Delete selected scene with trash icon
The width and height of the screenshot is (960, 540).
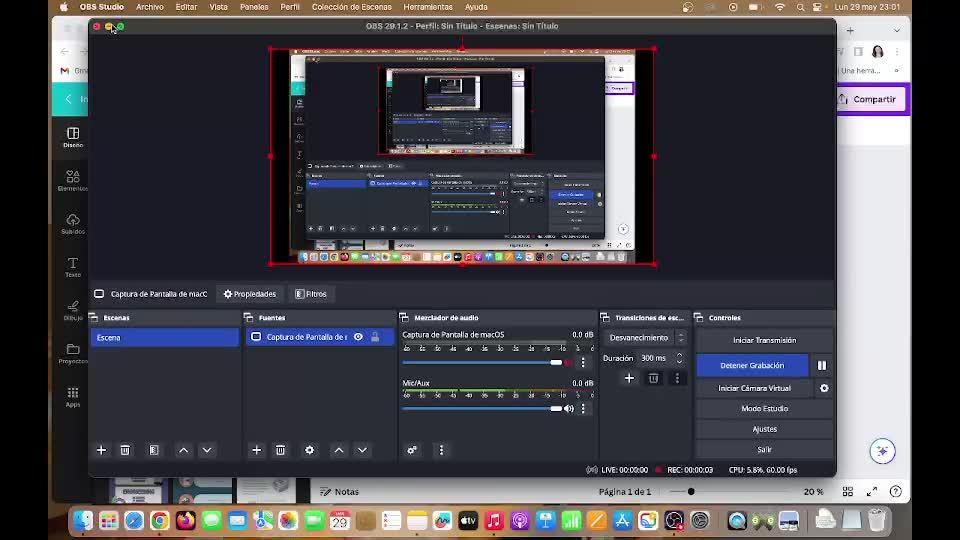coord(125,450)
